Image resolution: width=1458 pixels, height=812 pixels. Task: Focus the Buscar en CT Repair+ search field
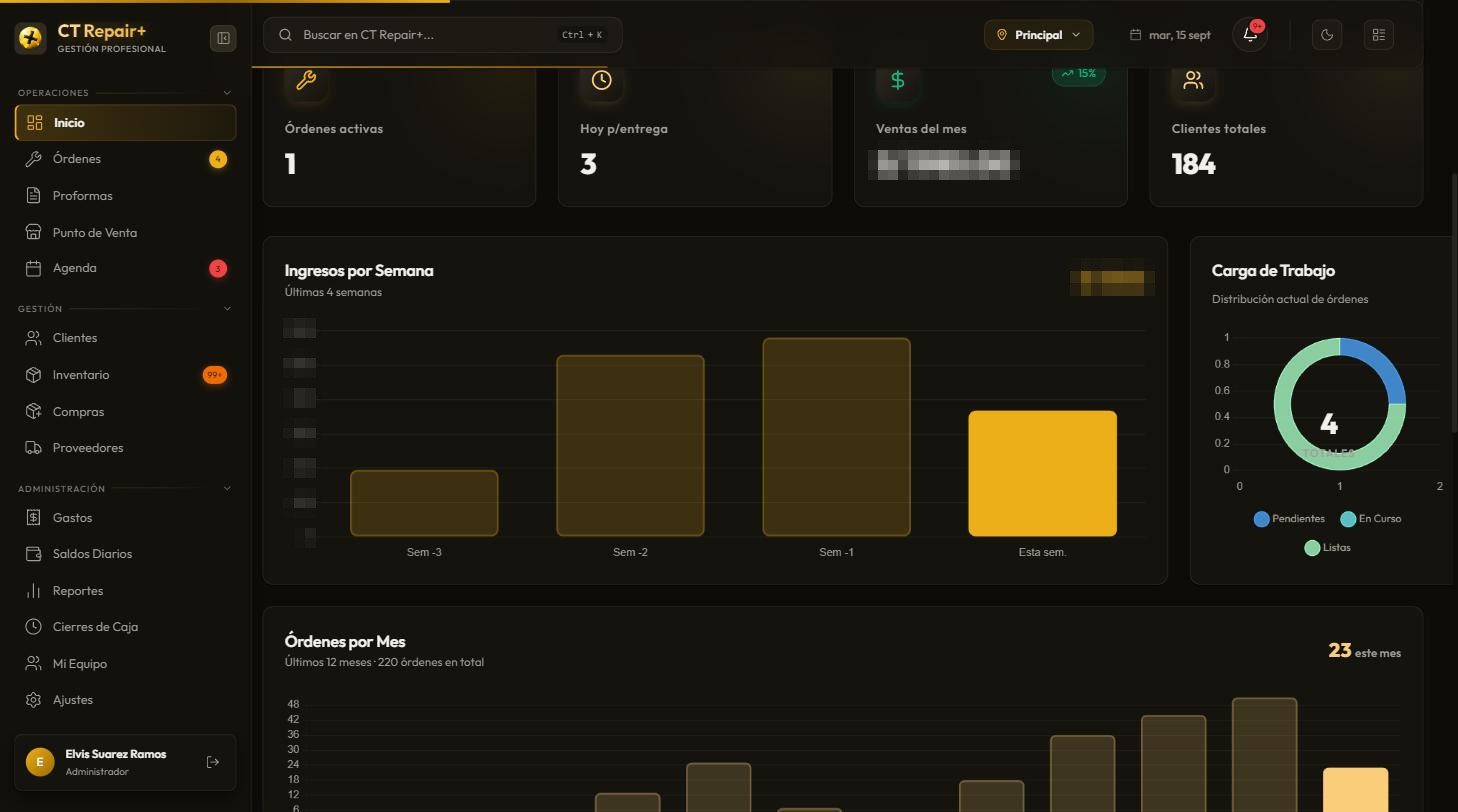pos(442,35)
